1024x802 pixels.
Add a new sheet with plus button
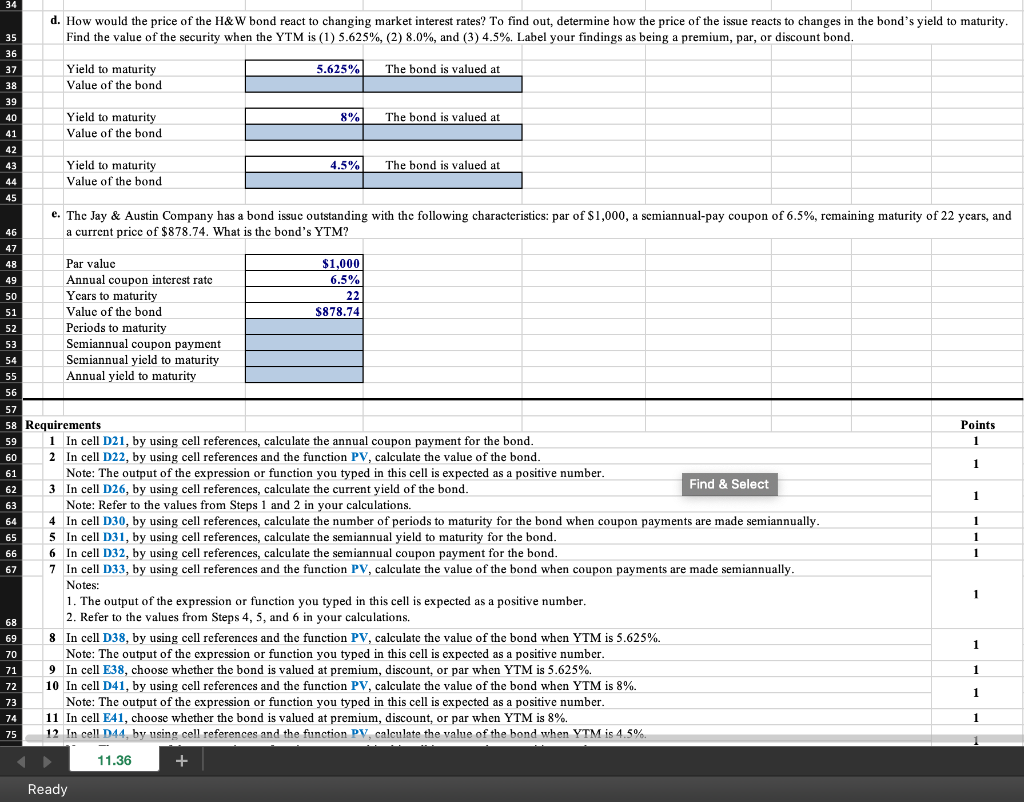(182, 761)
